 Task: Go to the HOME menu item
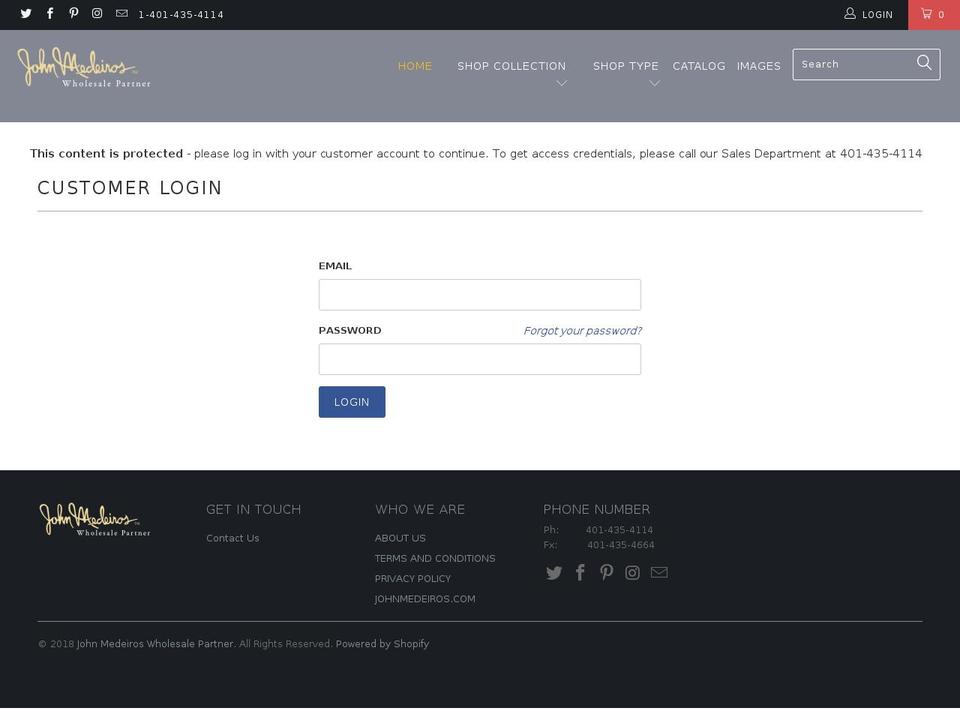[x=415, y=66]
